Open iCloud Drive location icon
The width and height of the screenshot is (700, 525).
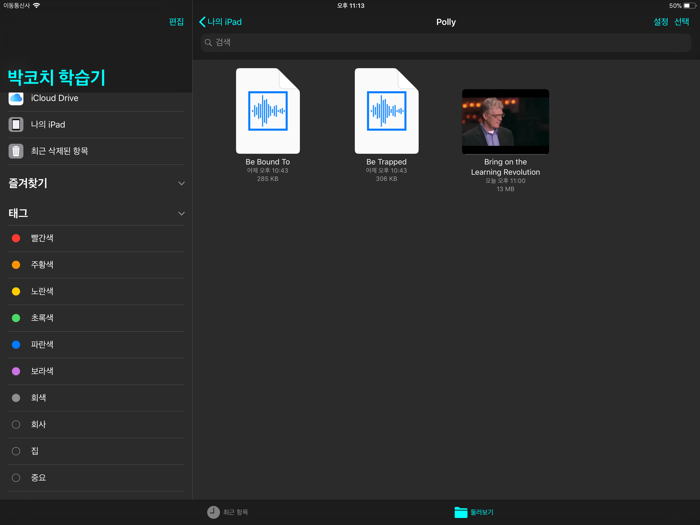click(x=16, y=98)
